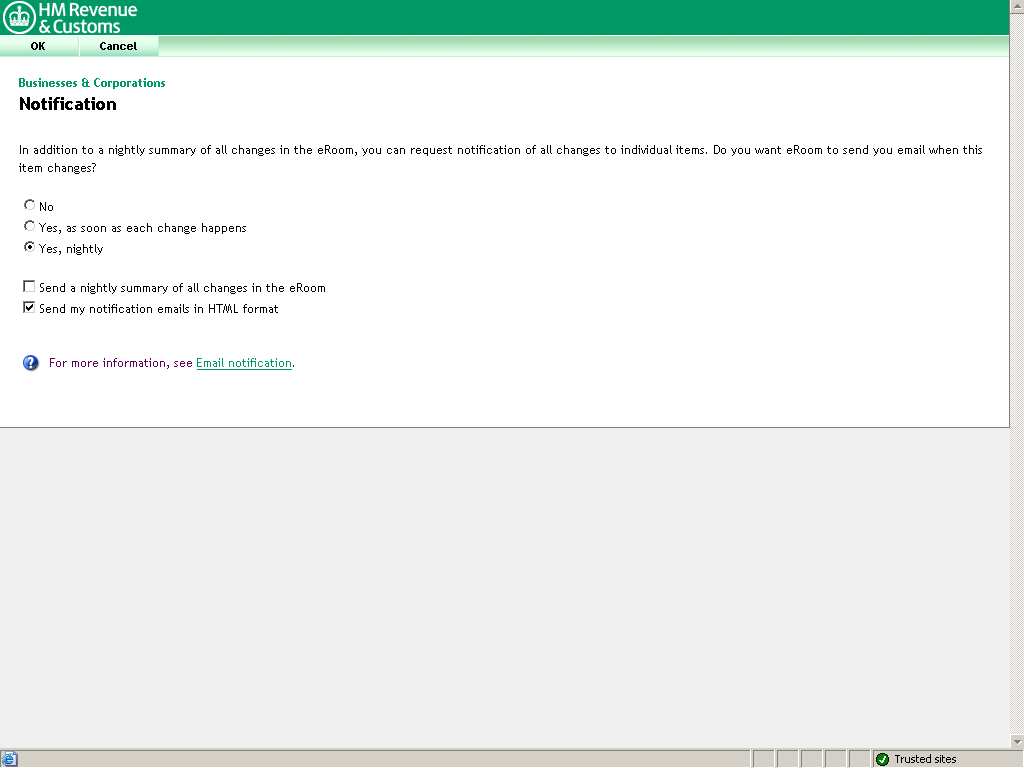Uncheck send notification emails in HTML format

pyautogui.click(x=29, y=308)
